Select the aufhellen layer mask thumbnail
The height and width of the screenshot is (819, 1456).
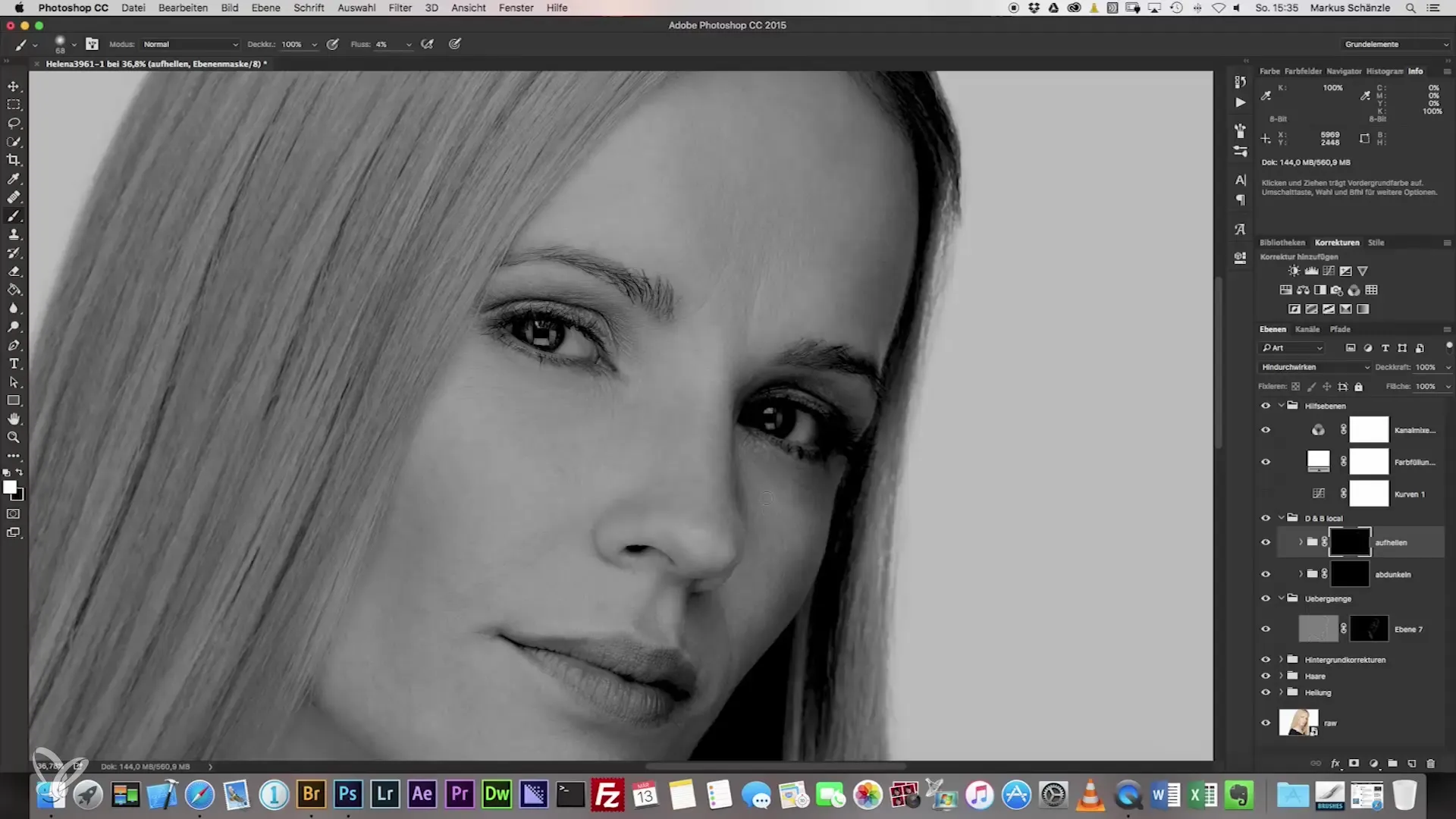point(1350,541)
